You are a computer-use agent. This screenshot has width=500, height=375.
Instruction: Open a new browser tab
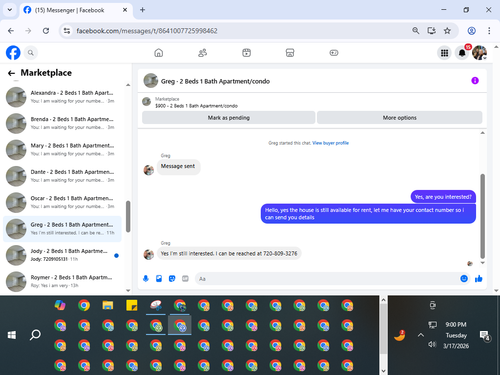click(142, 10)
